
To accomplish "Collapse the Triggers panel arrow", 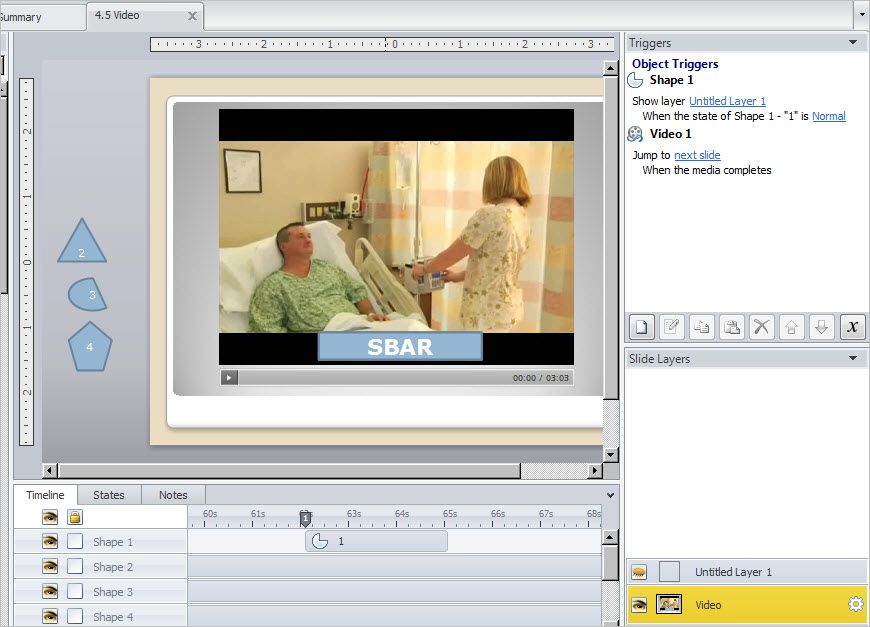I will (852, 43).
